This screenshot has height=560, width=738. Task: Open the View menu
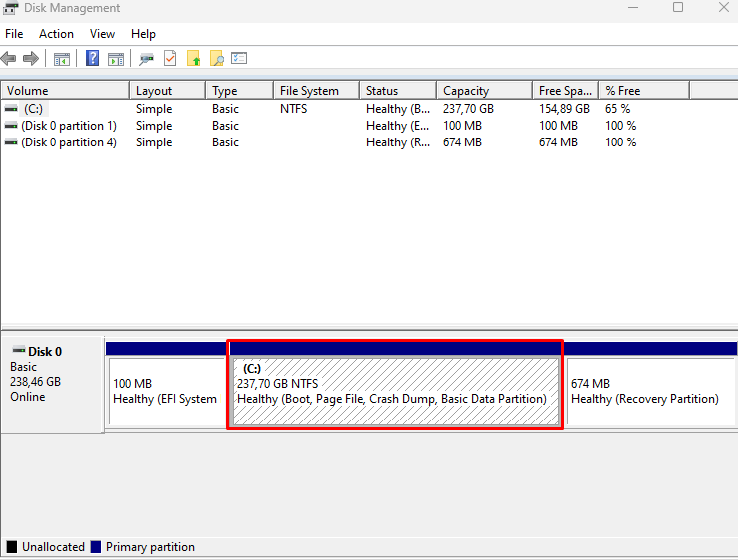[x=102, y=34]
